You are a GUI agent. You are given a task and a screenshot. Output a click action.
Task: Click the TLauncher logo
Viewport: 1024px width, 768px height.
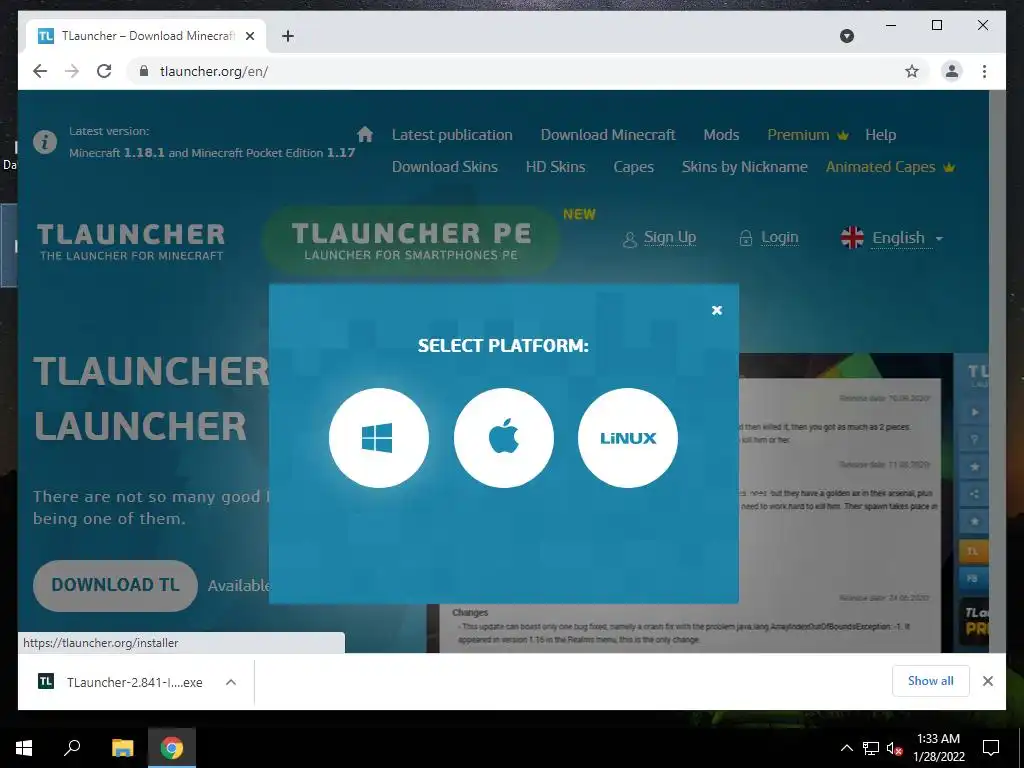click(131, 241)
